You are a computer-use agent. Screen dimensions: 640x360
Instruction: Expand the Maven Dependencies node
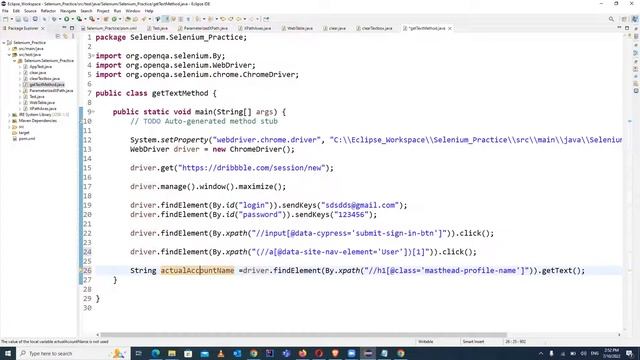click(x=9, y=121)
